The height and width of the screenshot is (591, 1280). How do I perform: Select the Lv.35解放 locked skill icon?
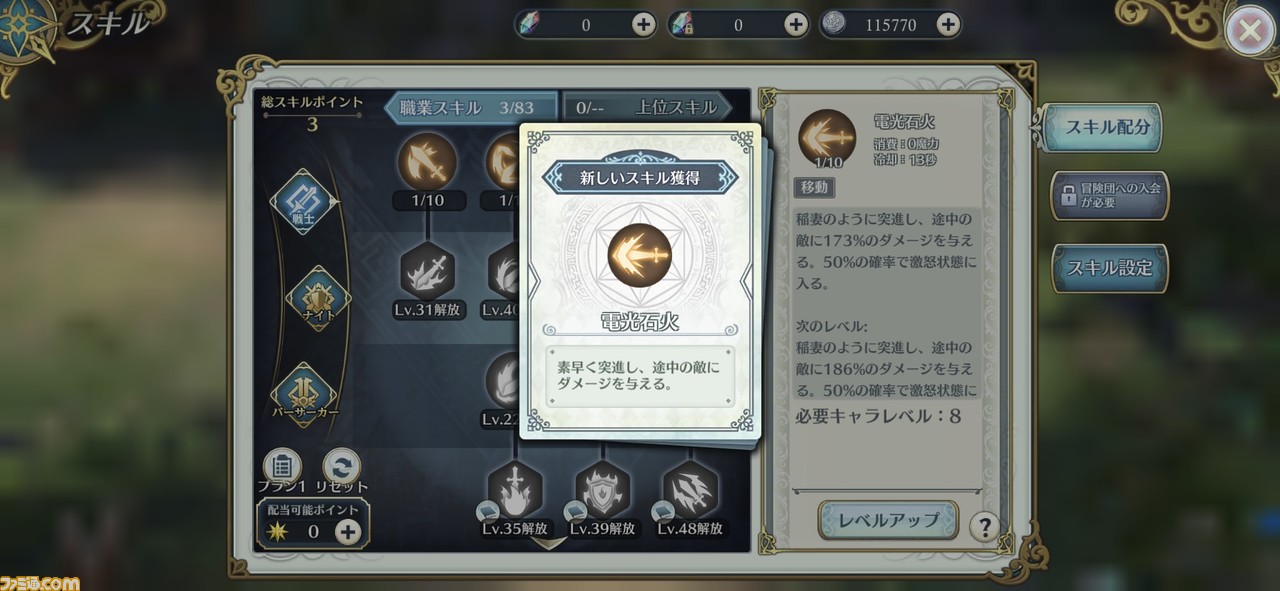pos(515,488)
